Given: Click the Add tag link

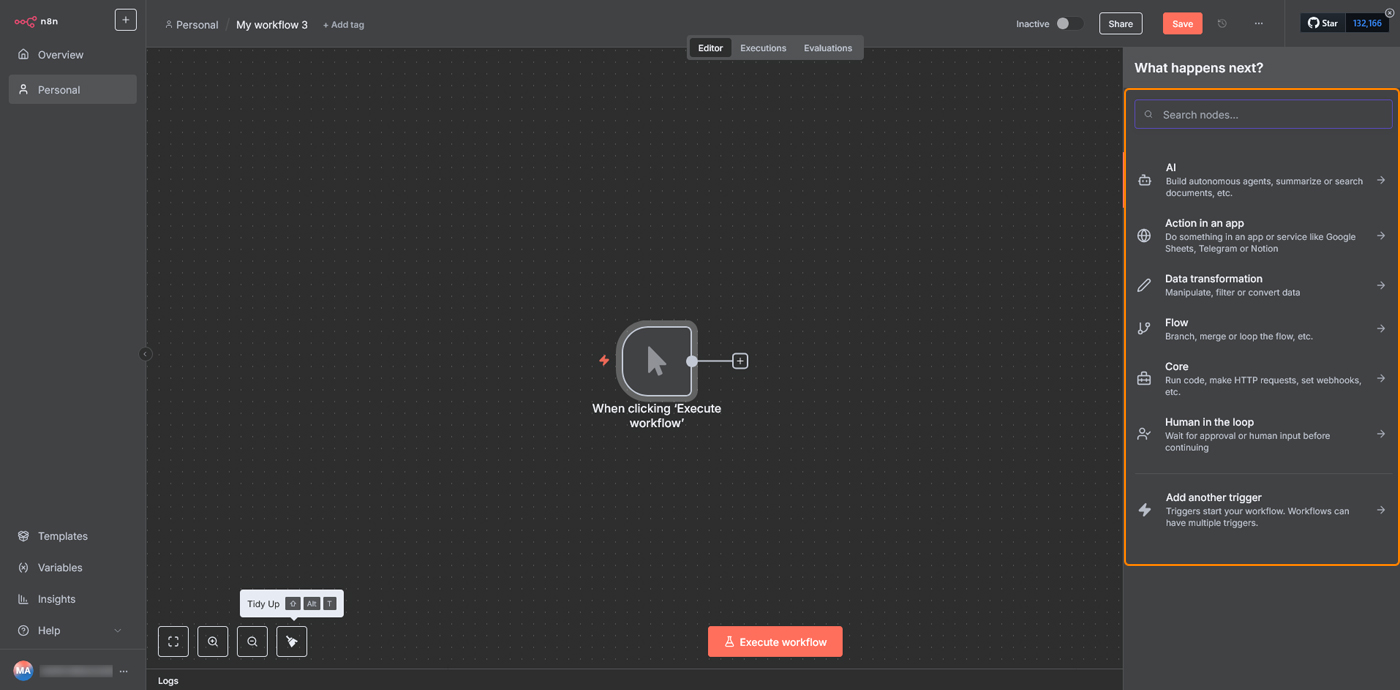Looking at the screenshot, I should coord(343,25).
